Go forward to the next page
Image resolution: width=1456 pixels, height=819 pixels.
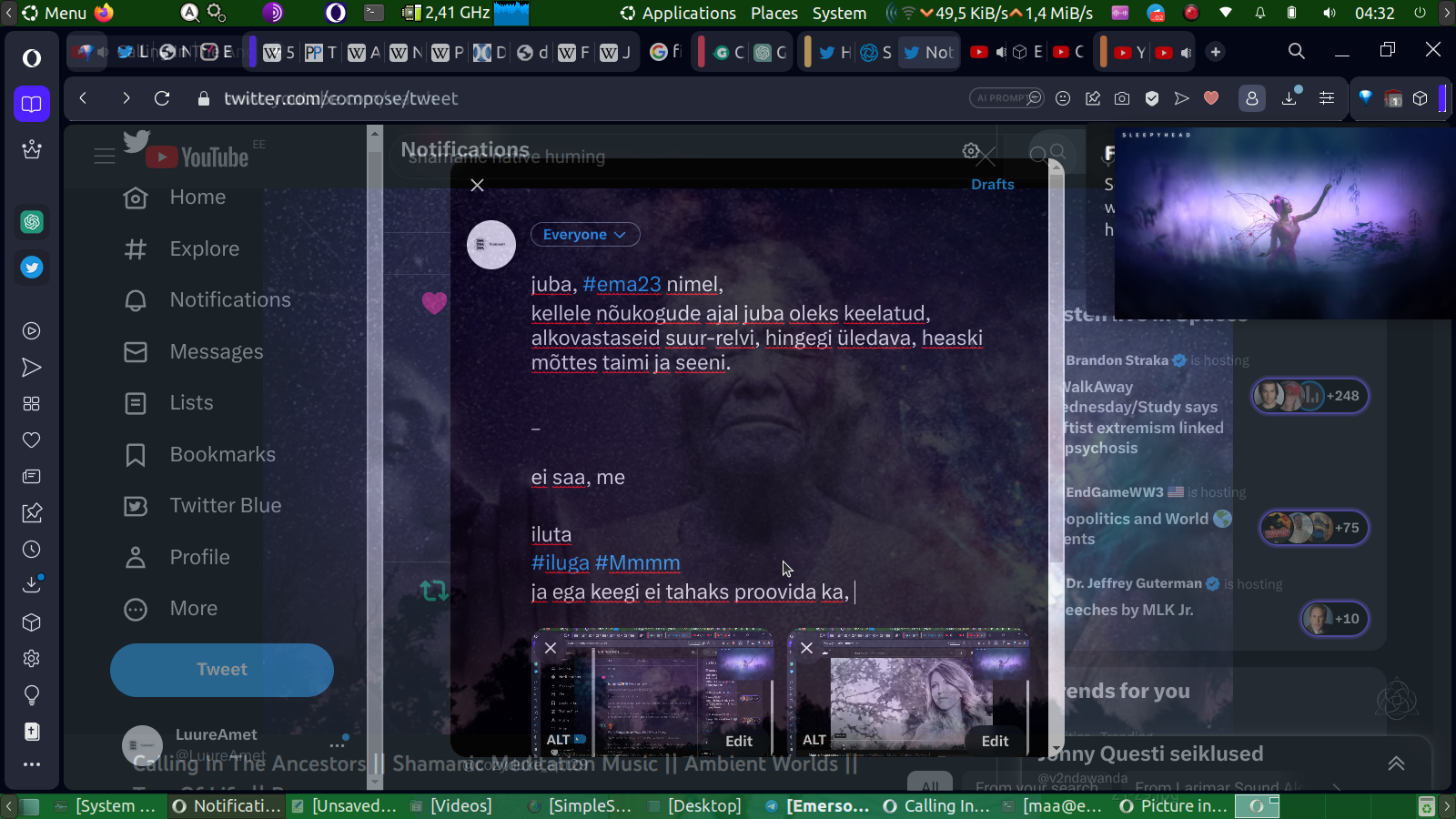point(126,98)
